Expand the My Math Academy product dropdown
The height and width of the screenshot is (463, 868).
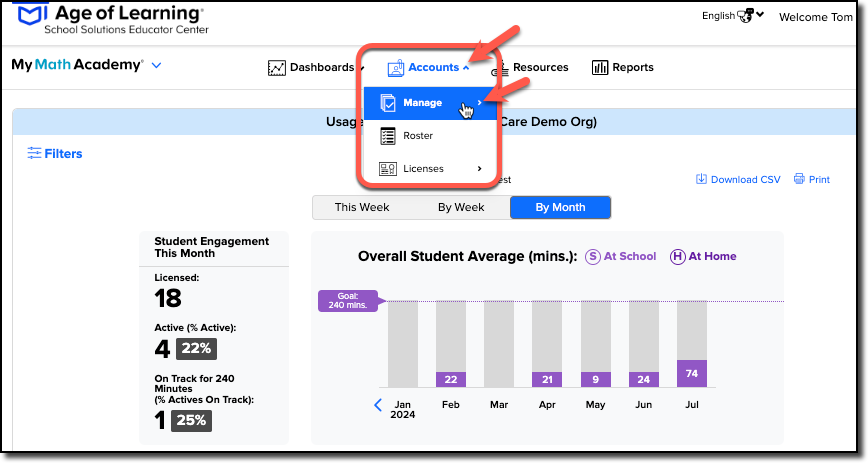[x=157, y=65]
